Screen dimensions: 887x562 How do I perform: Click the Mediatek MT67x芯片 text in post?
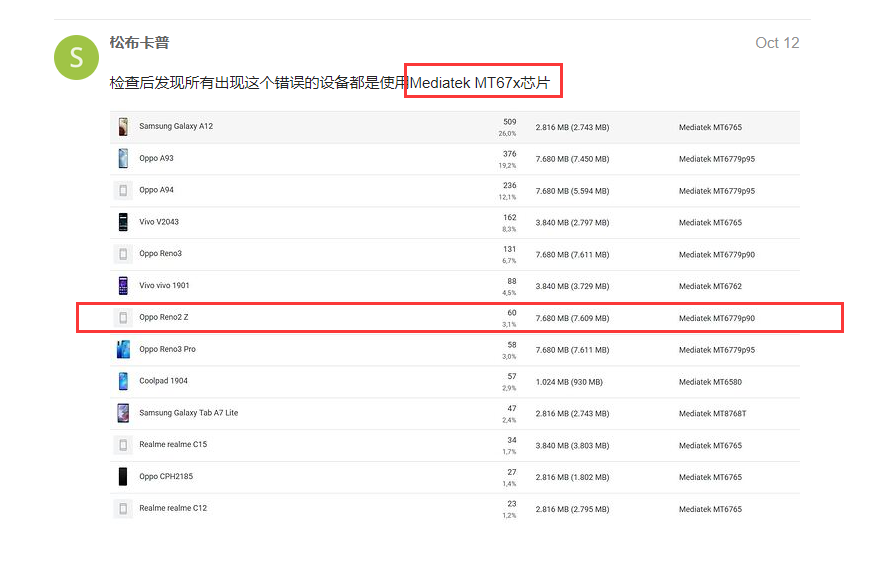(480, 83)
